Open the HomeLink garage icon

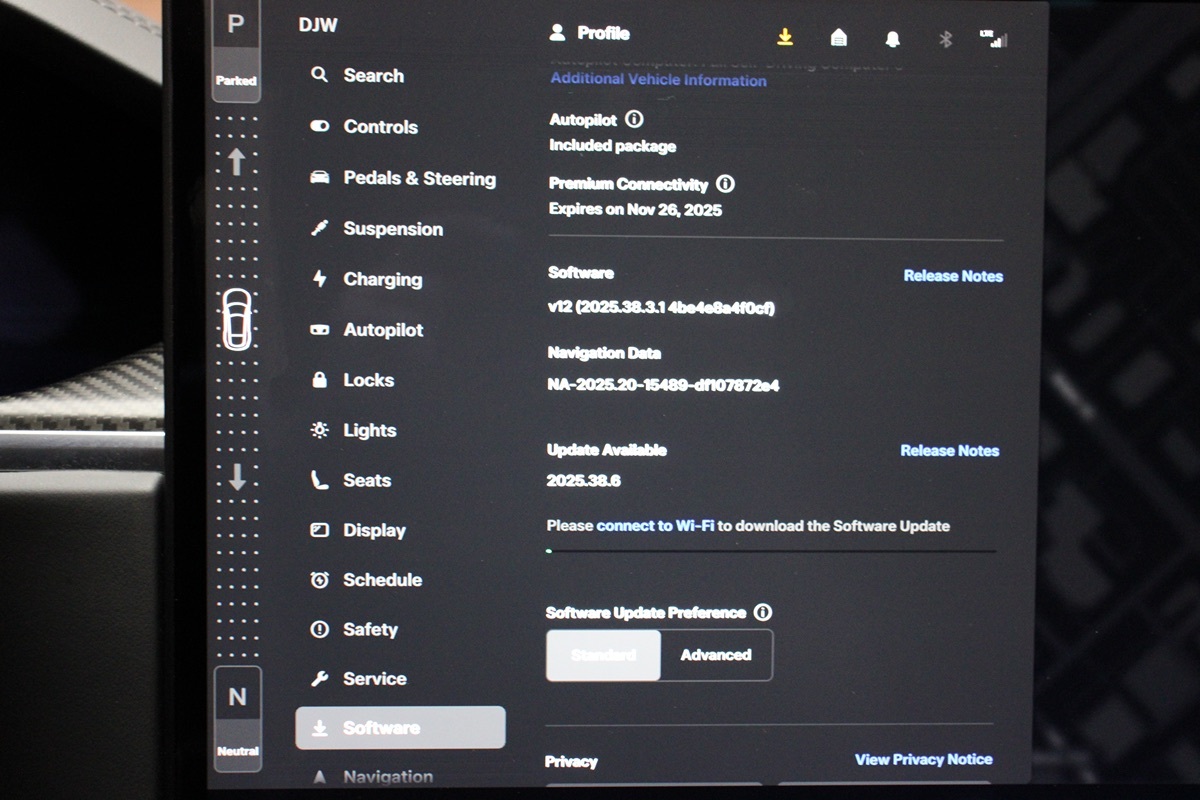(839, 38)
